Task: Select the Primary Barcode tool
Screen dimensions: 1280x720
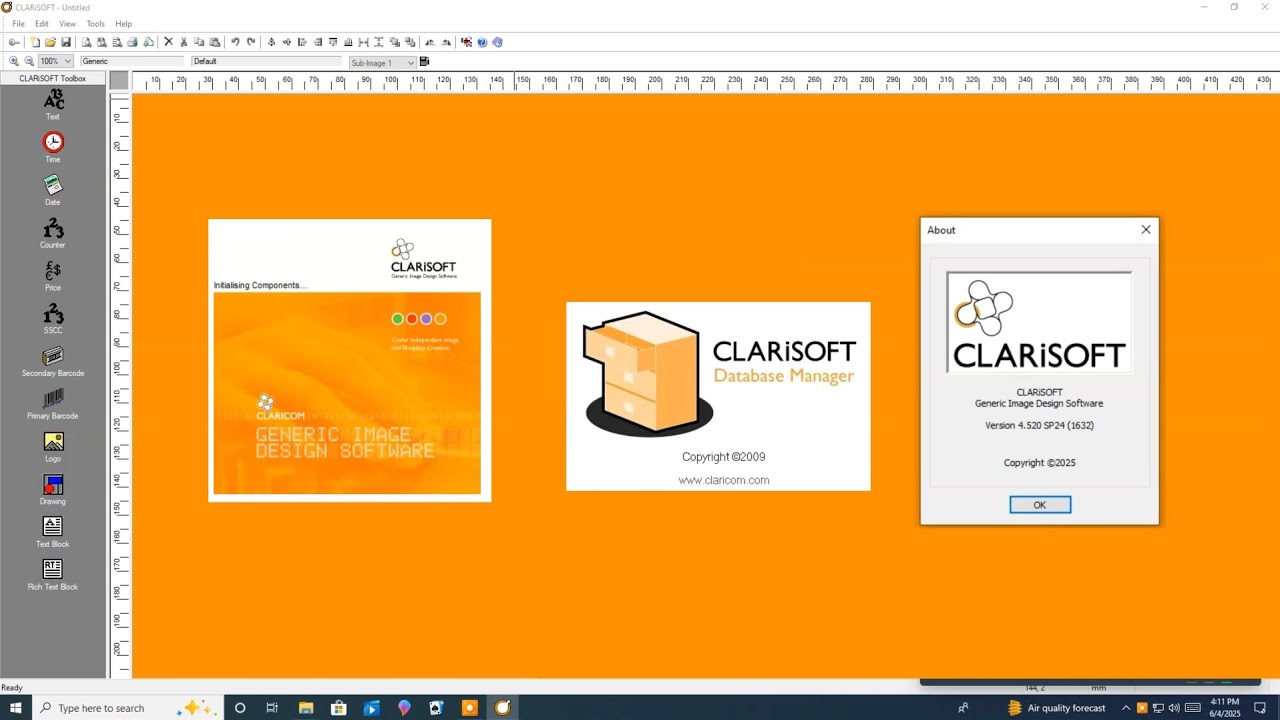Action: [x=53, y=404]
